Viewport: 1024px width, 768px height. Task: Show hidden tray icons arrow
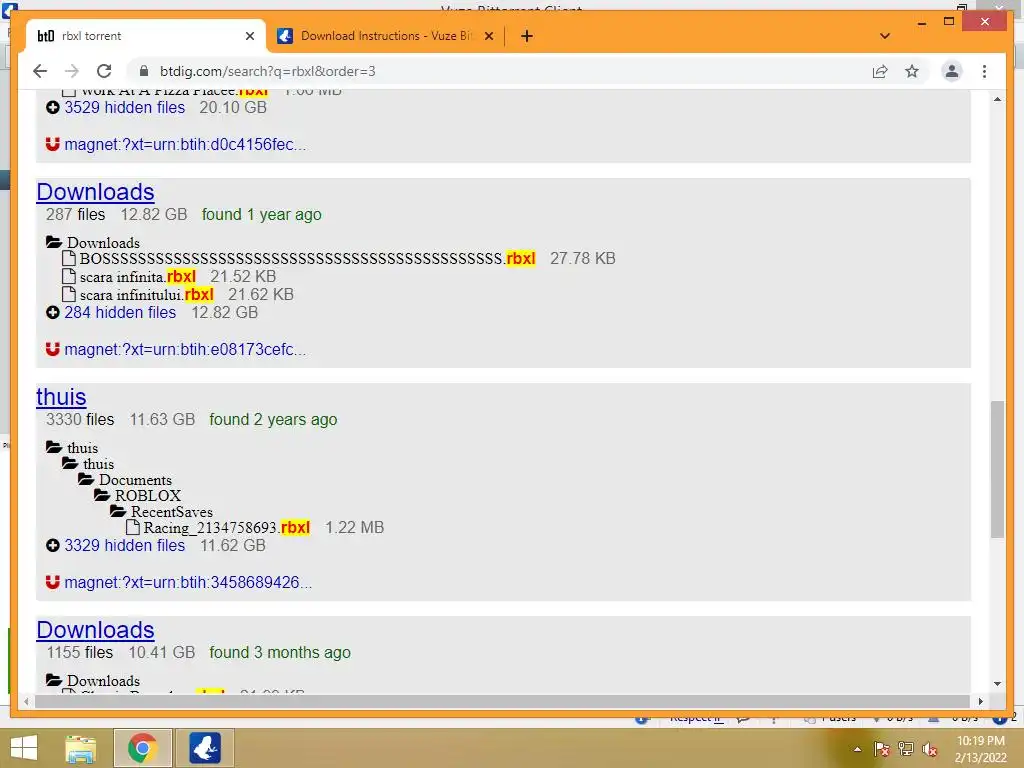tap(857, 749)
